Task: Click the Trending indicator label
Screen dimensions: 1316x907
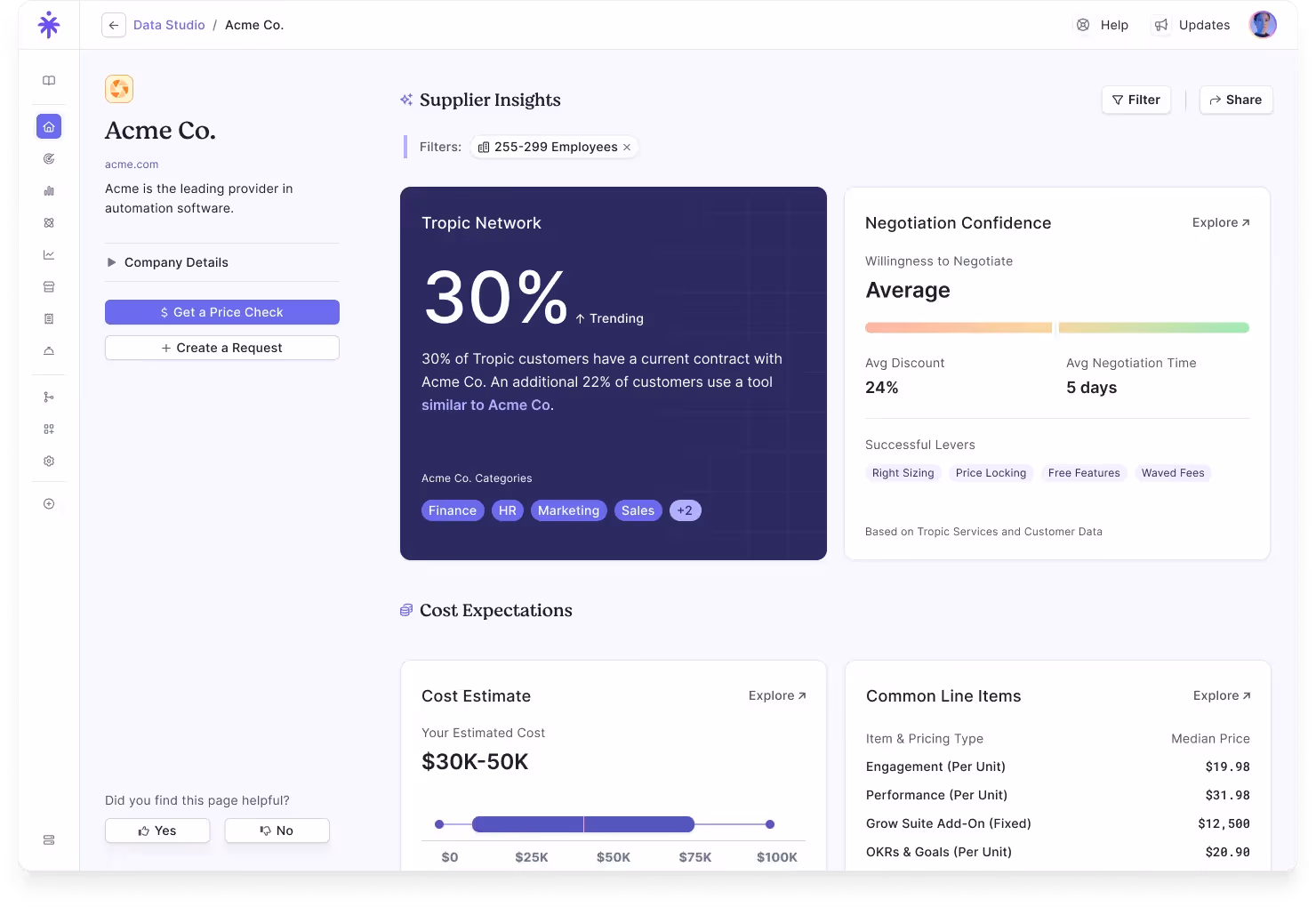Action: [609, 318]
